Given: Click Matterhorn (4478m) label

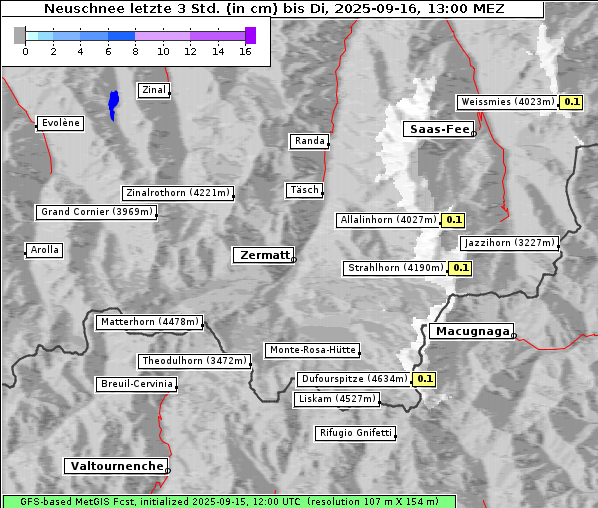Looking at the screenshot, I should pos(149,322).
